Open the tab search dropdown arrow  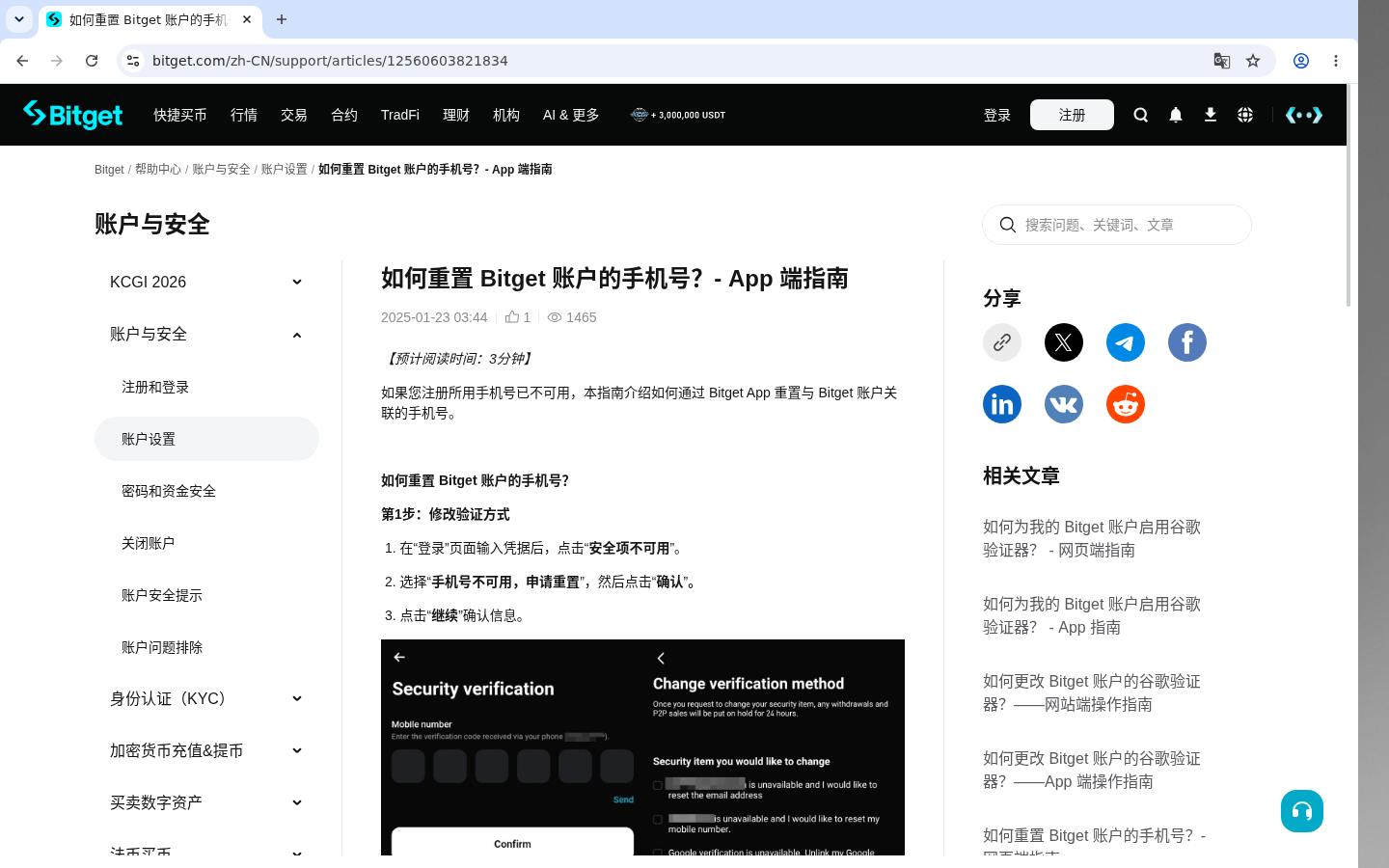(x=19, y=19)
